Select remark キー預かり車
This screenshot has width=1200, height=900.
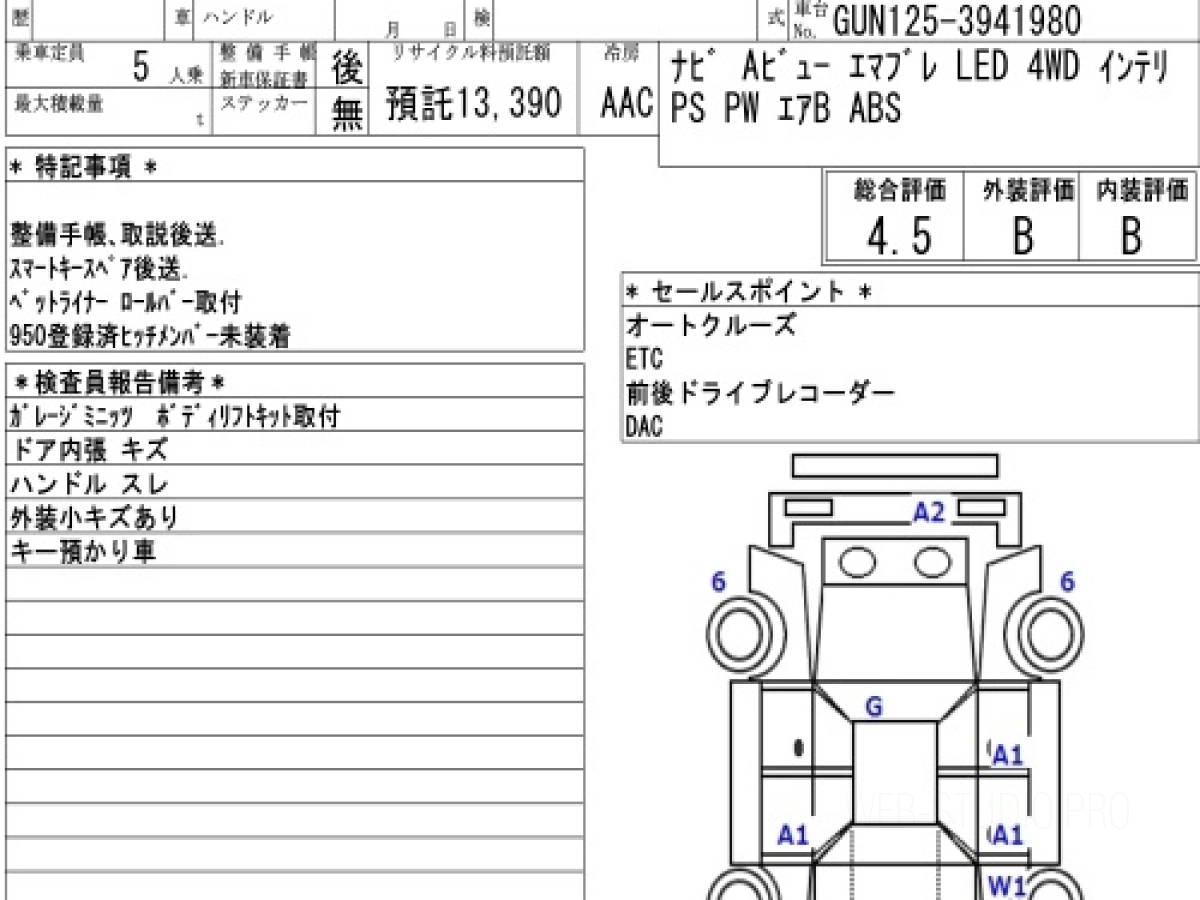[83, 552]
